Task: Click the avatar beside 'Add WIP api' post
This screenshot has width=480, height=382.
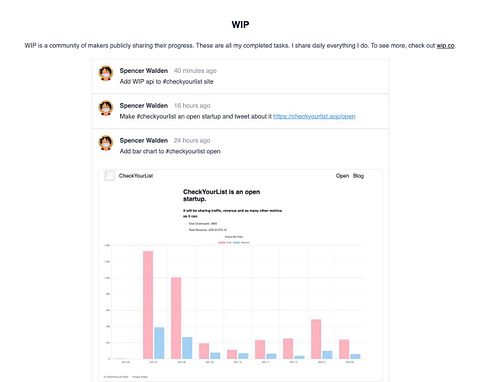Action: click(106, 73)
